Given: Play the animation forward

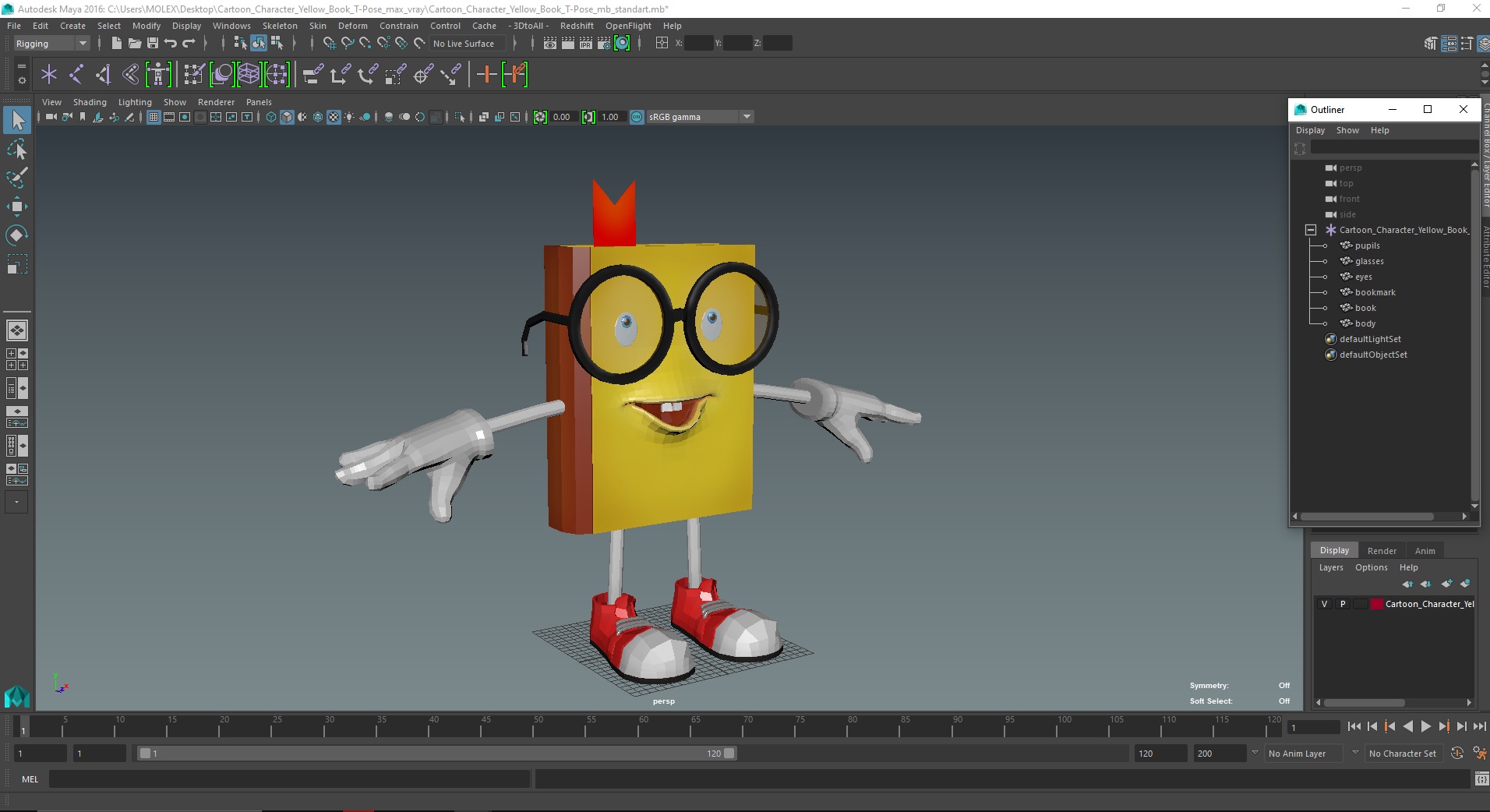Looking at the screenshot, I should [1425, 726].
